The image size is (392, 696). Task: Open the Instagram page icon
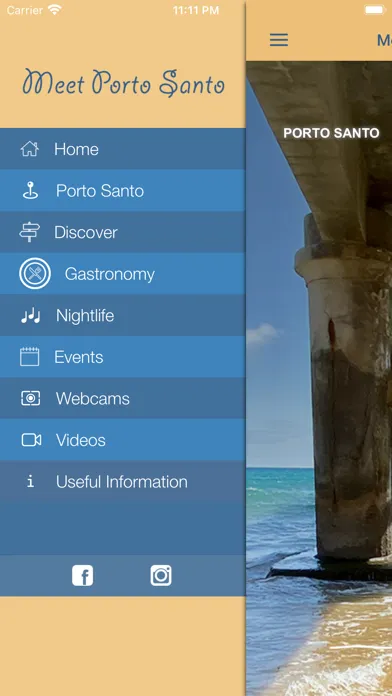click(x=161, y=576)
